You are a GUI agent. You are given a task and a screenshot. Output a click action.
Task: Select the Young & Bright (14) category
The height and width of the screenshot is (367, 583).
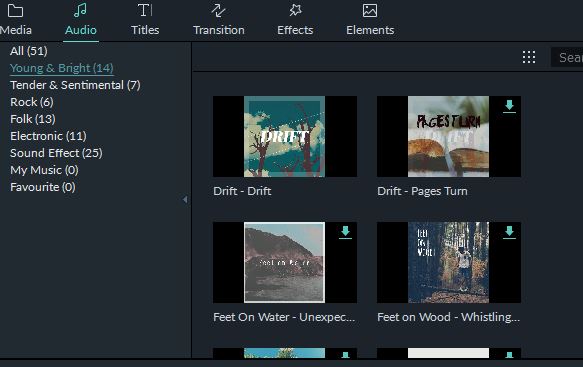tap(62, 68)
